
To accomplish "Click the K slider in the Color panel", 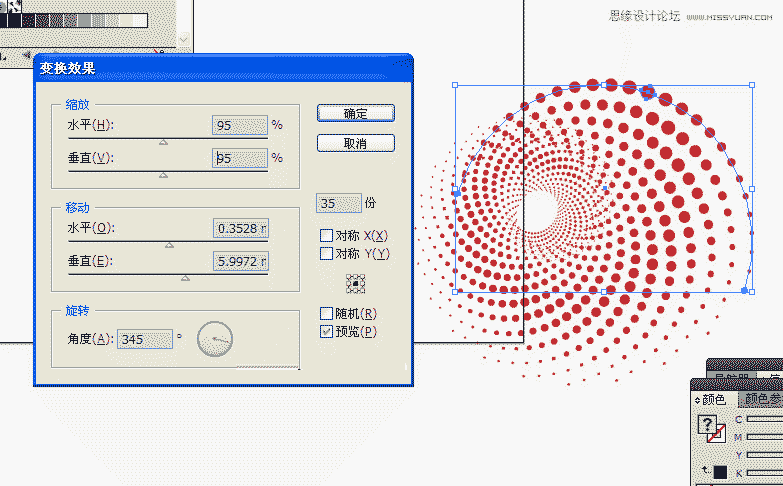I will [765, 473].
